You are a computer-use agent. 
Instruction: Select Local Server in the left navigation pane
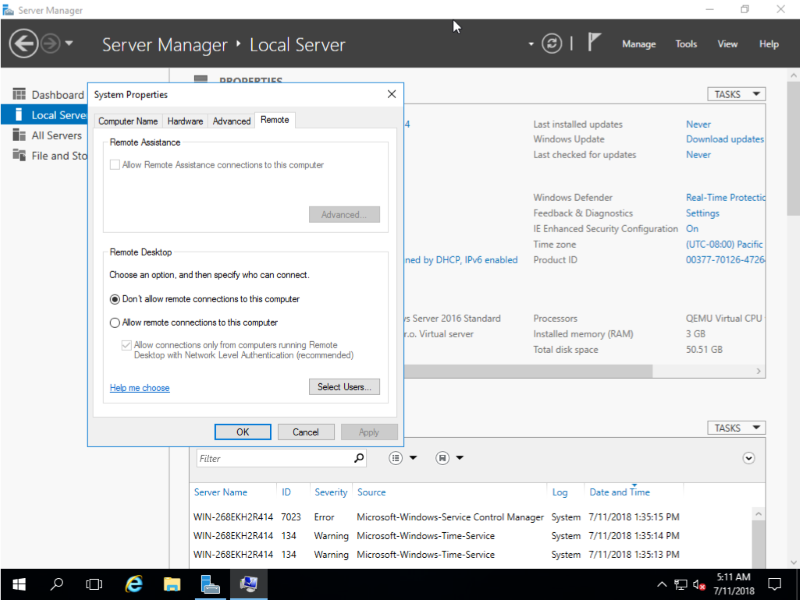(x=44, y=115)
